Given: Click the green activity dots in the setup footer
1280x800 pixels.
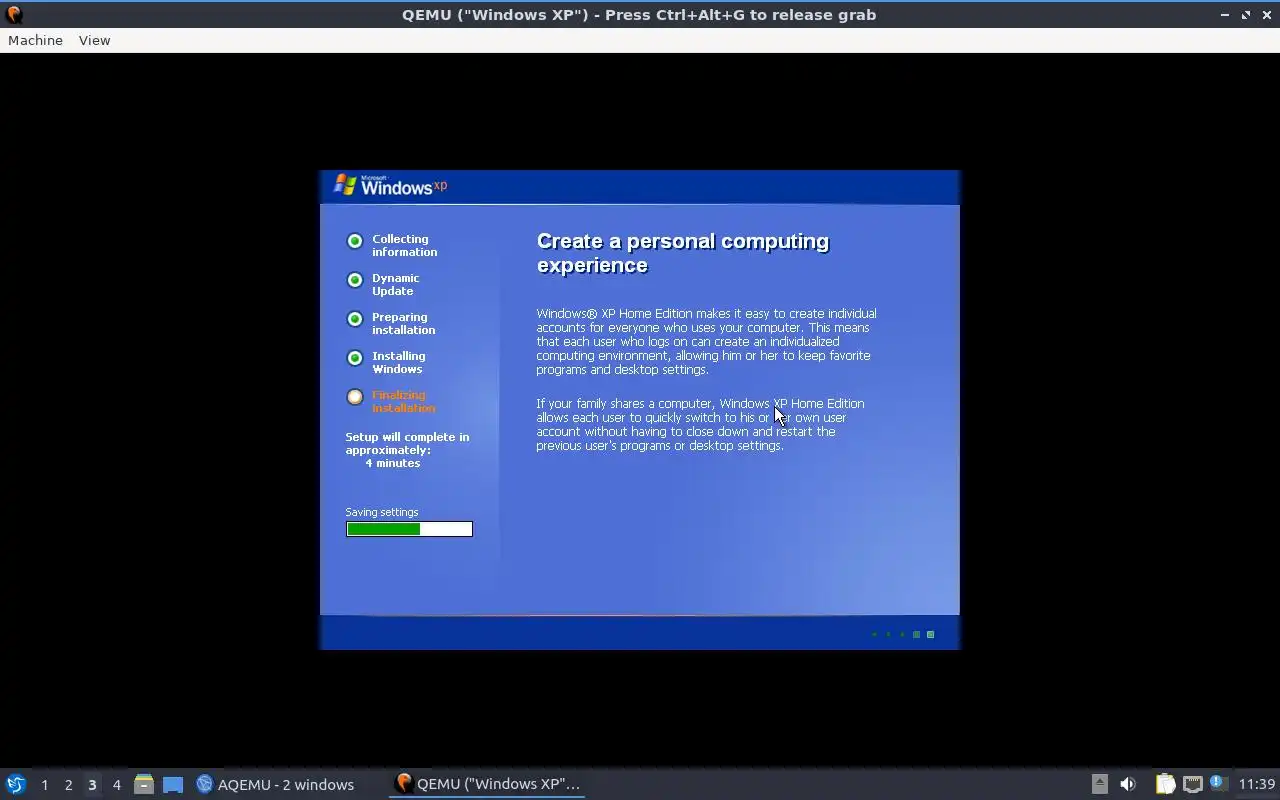Looking at the screenshot, I should 903,634.
